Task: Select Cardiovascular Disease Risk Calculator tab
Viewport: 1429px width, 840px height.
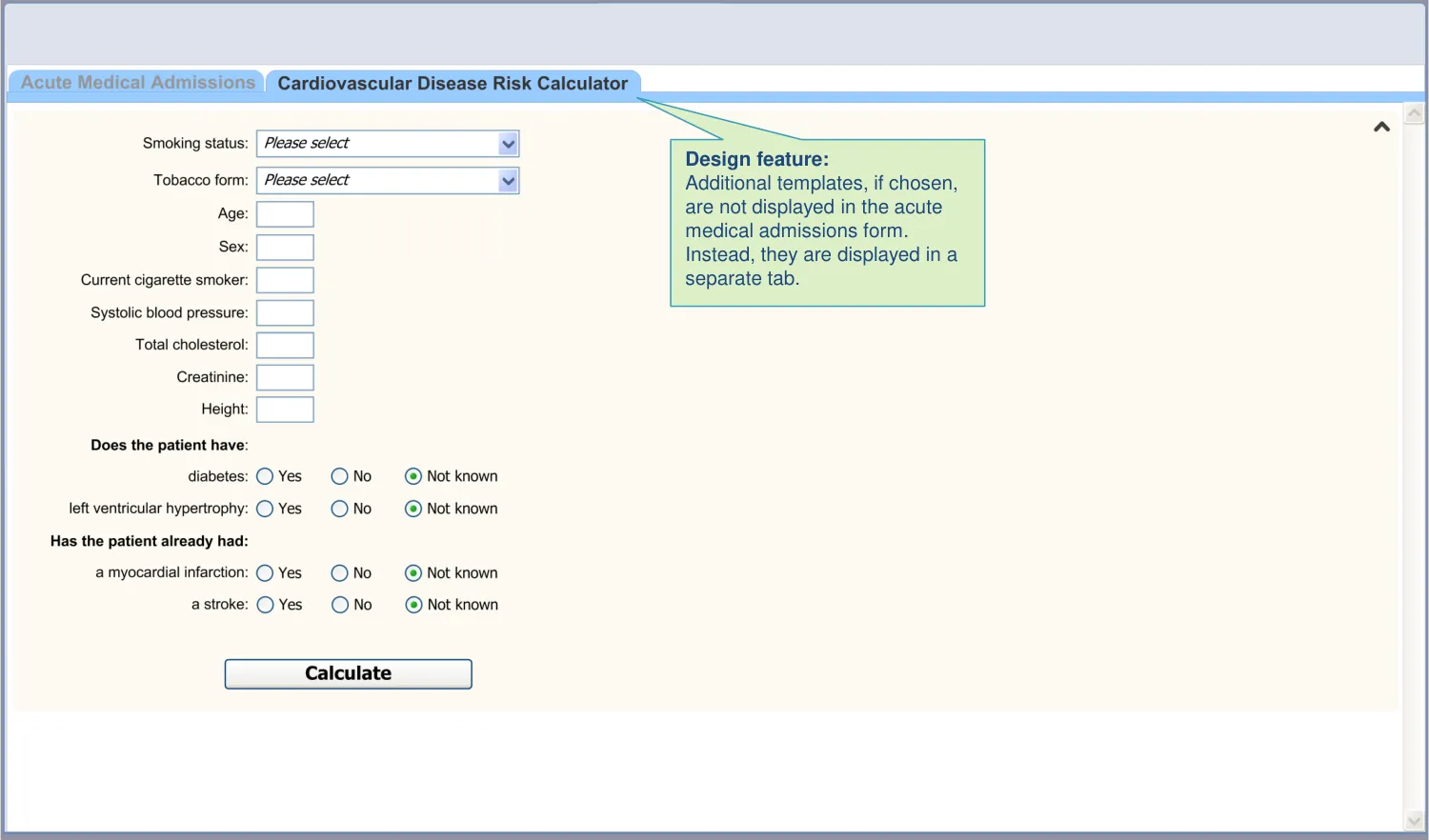Action: pos(453,84)
